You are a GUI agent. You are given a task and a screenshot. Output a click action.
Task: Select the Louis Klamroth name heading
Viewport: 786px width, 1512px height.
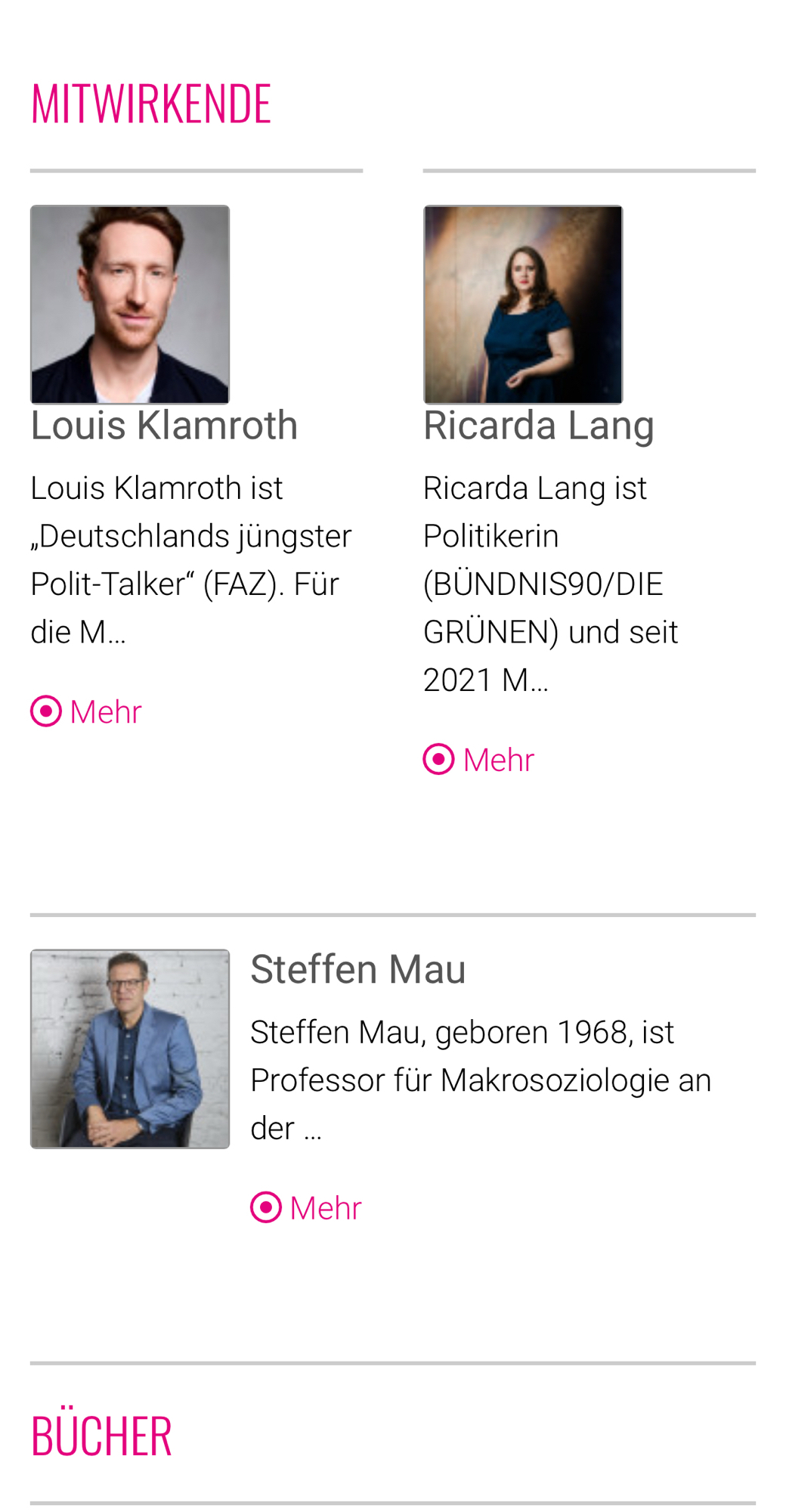pyautogui.click(x=164, y=425)
